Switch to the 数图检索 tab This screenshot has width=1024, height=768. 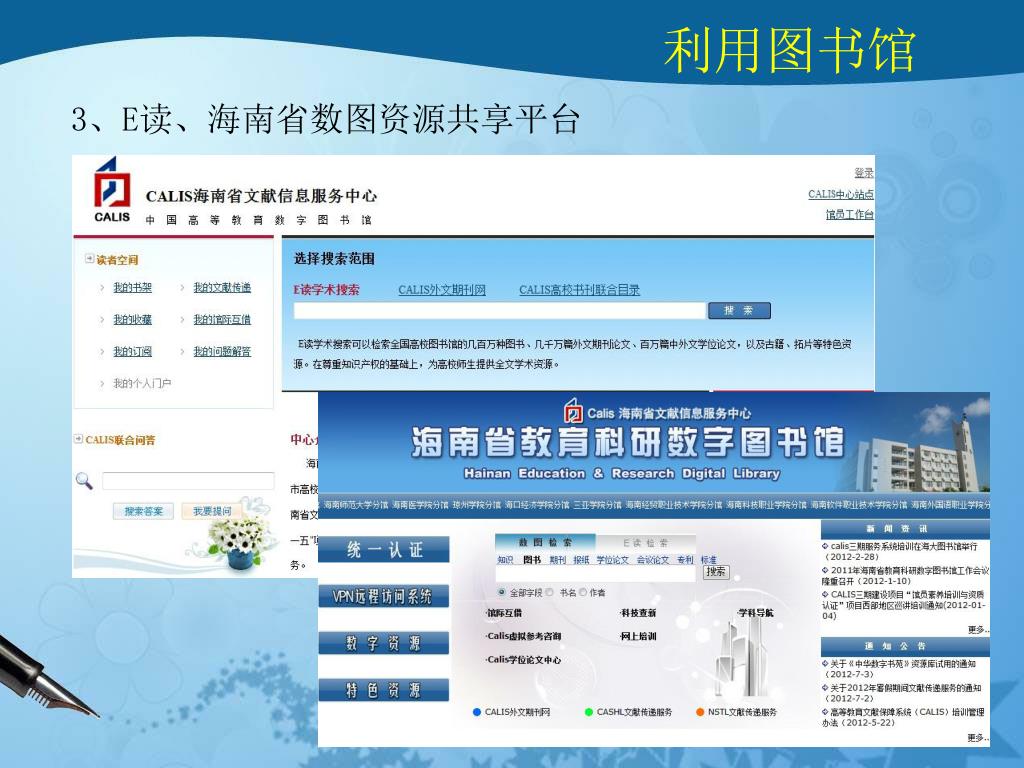(545, 543)
